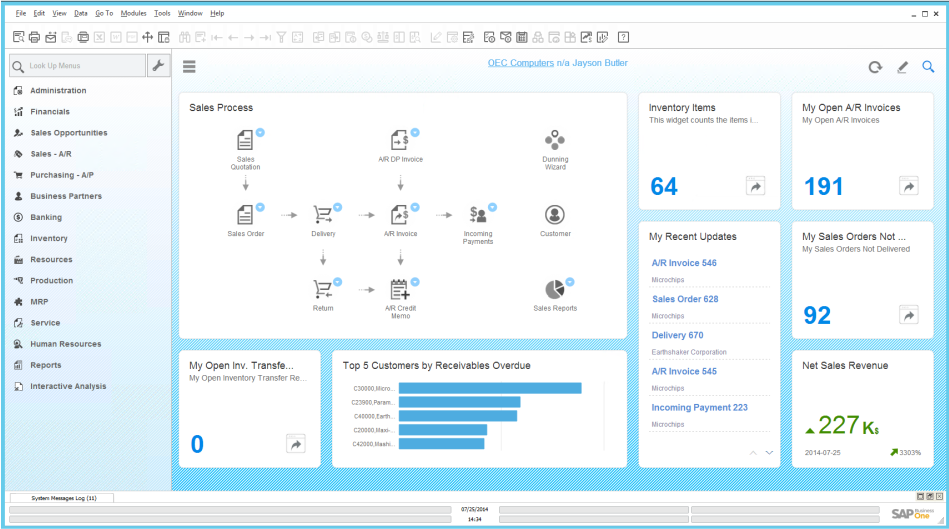Click the print preview toolbar icon
949x529 pixels.
19,38
